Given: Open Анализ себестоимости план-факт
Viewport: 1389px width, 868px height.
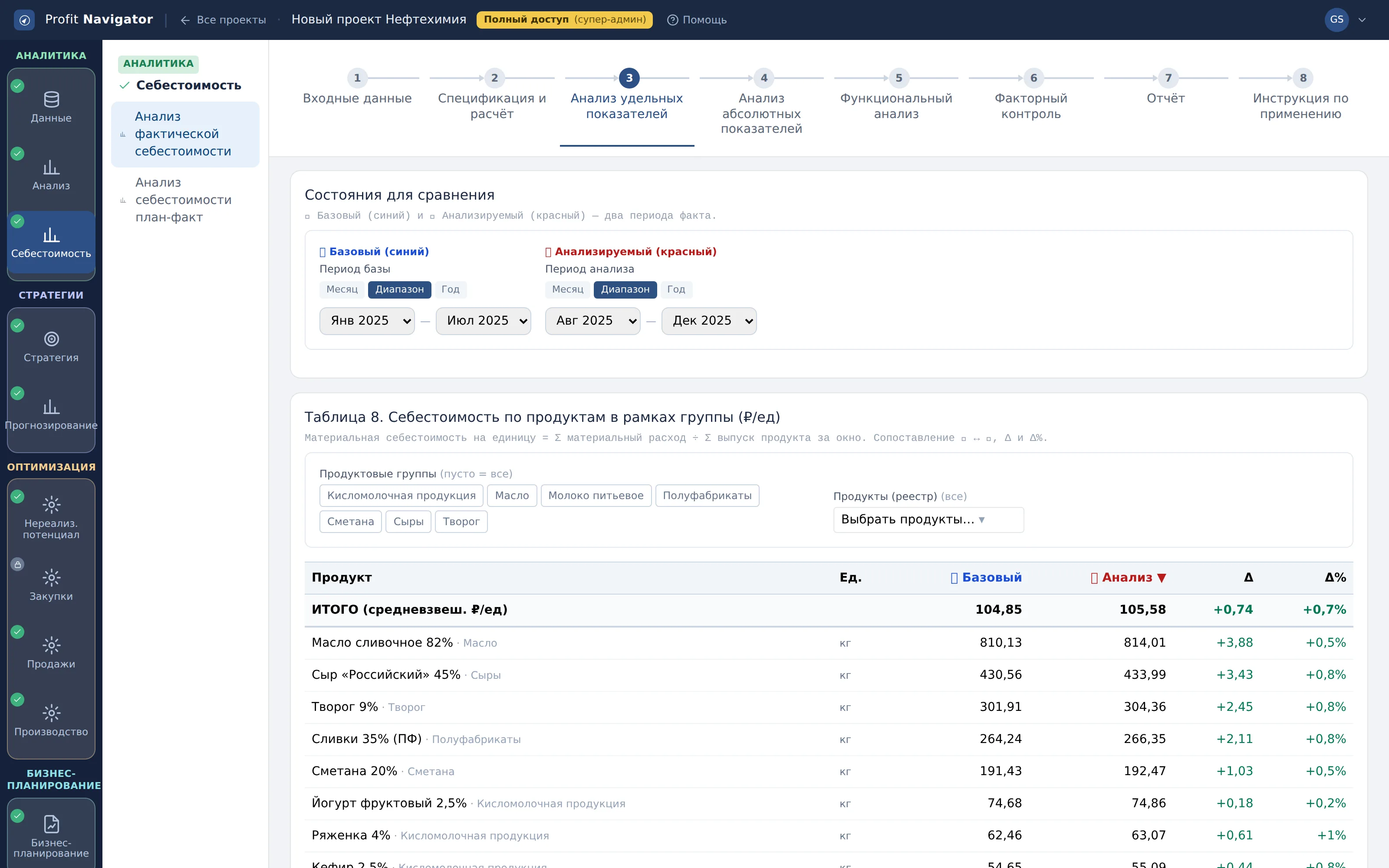Looking at the screenshot, I should pyautogui.click(x=185, y=200).
